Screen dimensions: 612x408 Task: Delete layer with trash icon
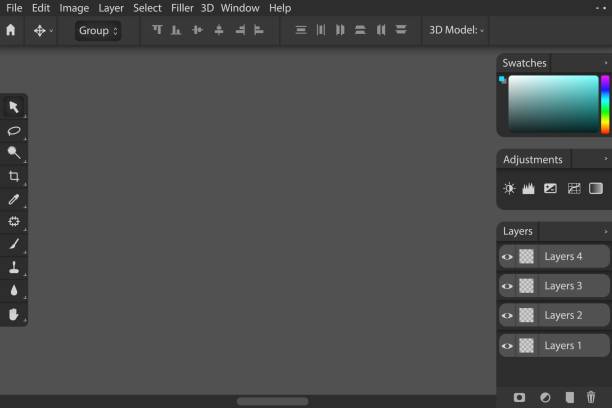tap(591, 397)
